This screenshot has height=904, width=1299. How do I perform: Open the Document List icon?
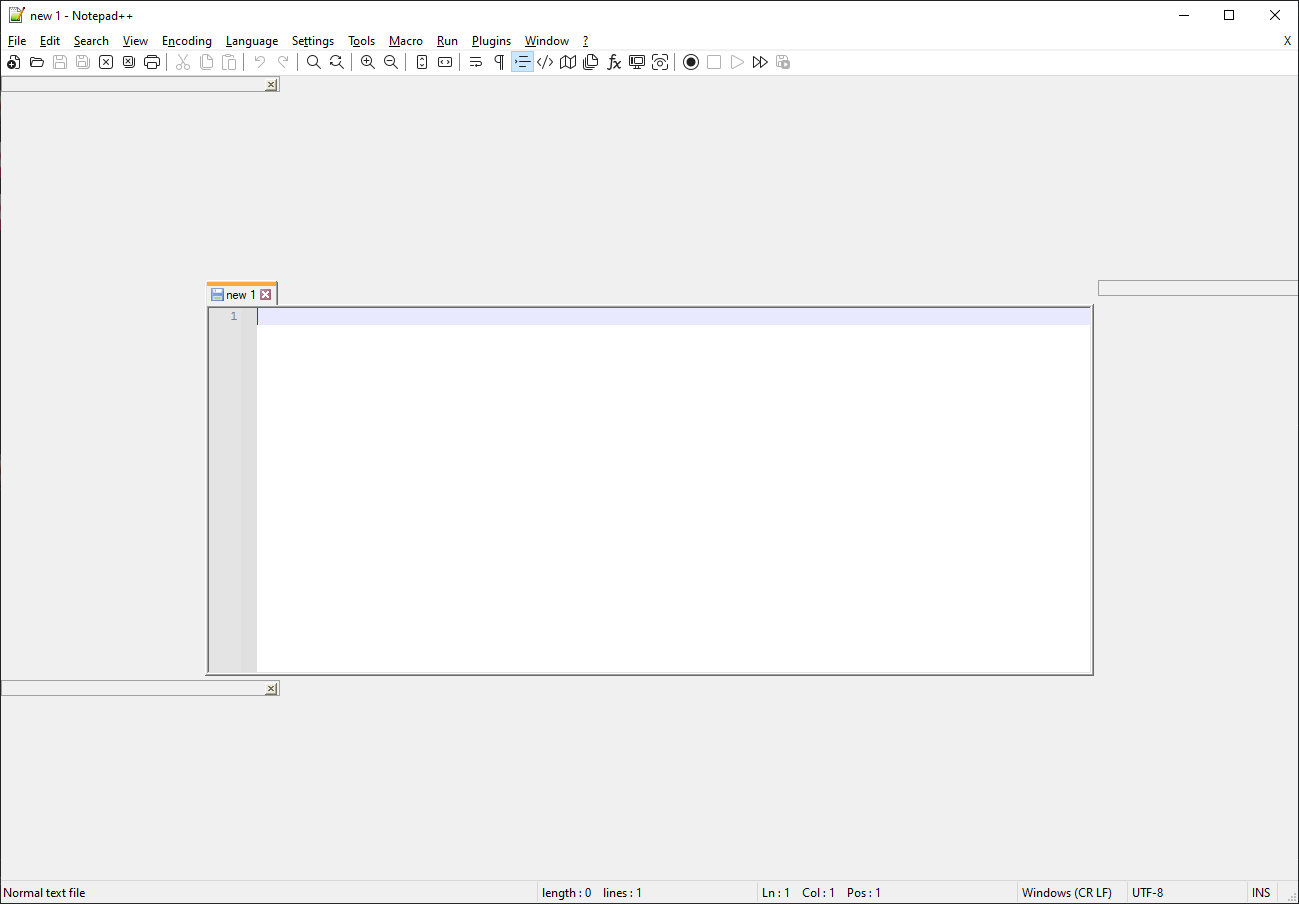[591, 62]
